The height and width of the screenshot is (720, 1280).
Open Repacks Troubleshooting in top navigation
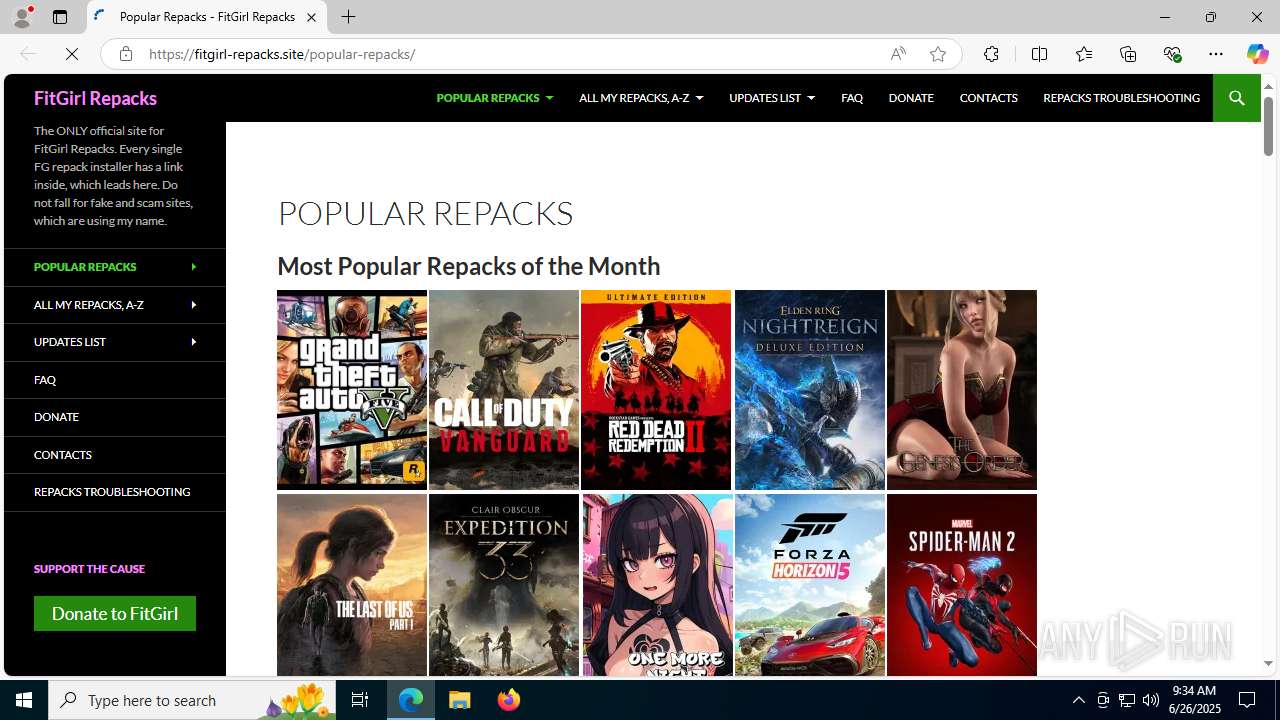[x=1121, y=98]
